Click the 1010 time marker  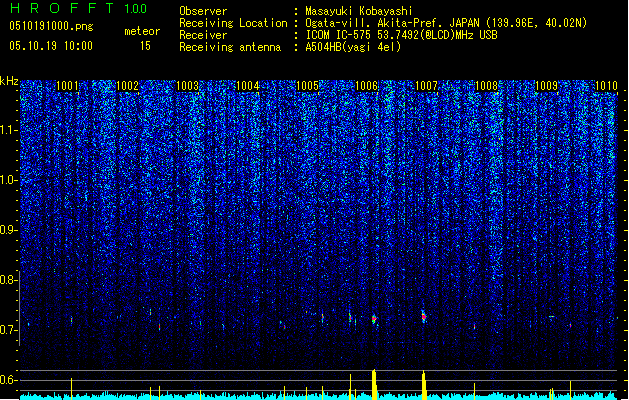click(606, 86)
